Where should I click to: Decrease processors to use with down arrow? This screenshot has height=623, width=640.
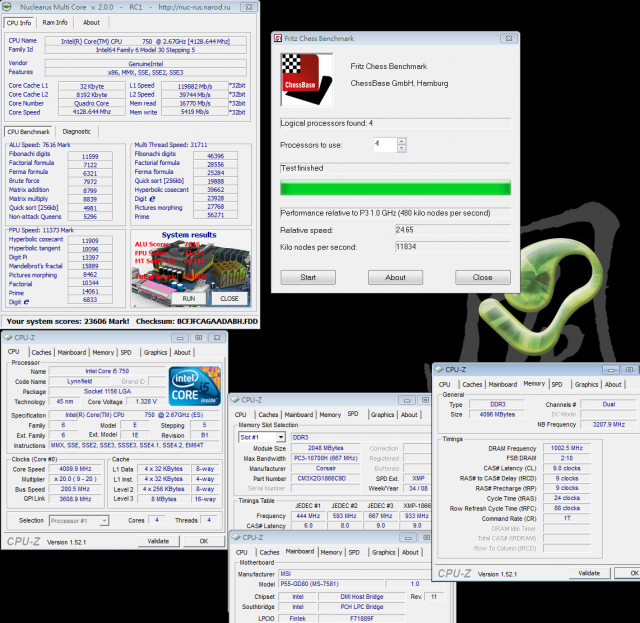pos(402,148)
